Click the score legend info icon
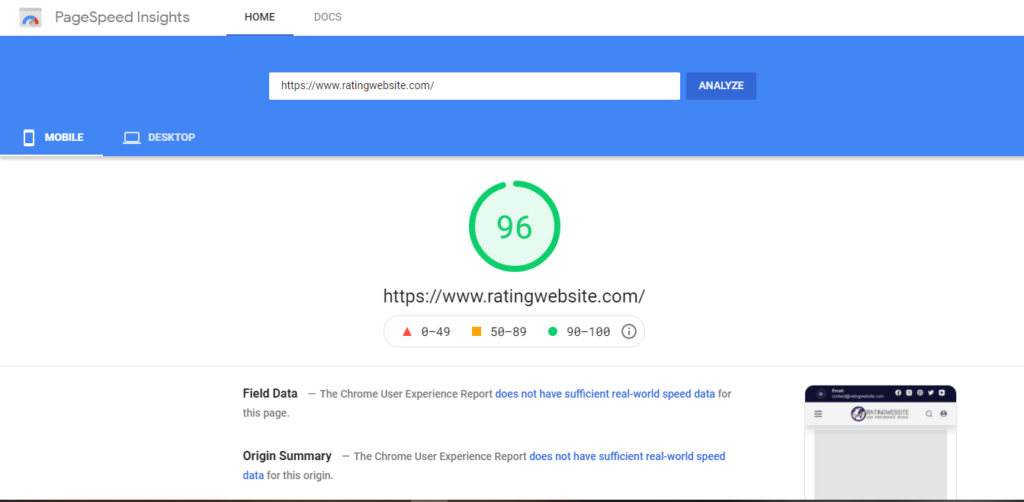 [629, 332]
